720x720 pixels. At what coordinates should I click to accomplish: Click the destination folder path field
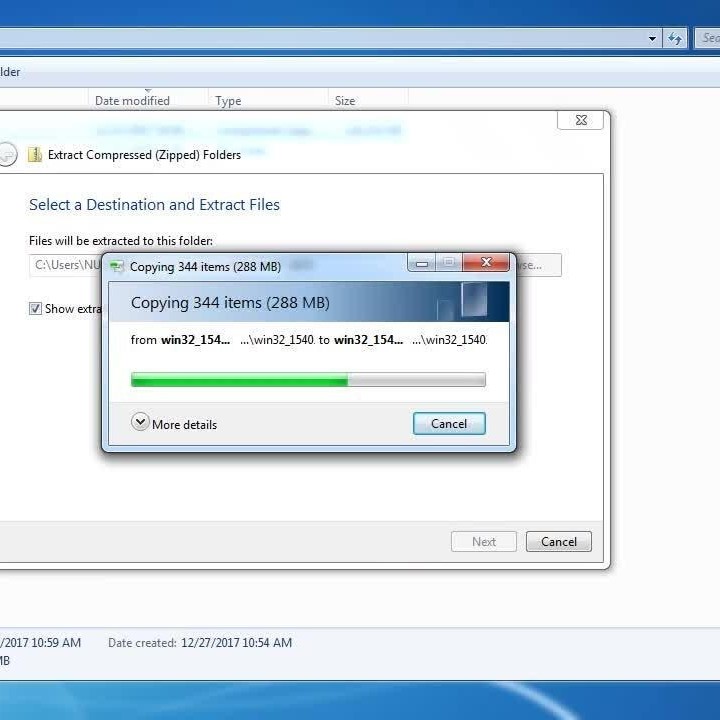[66, 265]
